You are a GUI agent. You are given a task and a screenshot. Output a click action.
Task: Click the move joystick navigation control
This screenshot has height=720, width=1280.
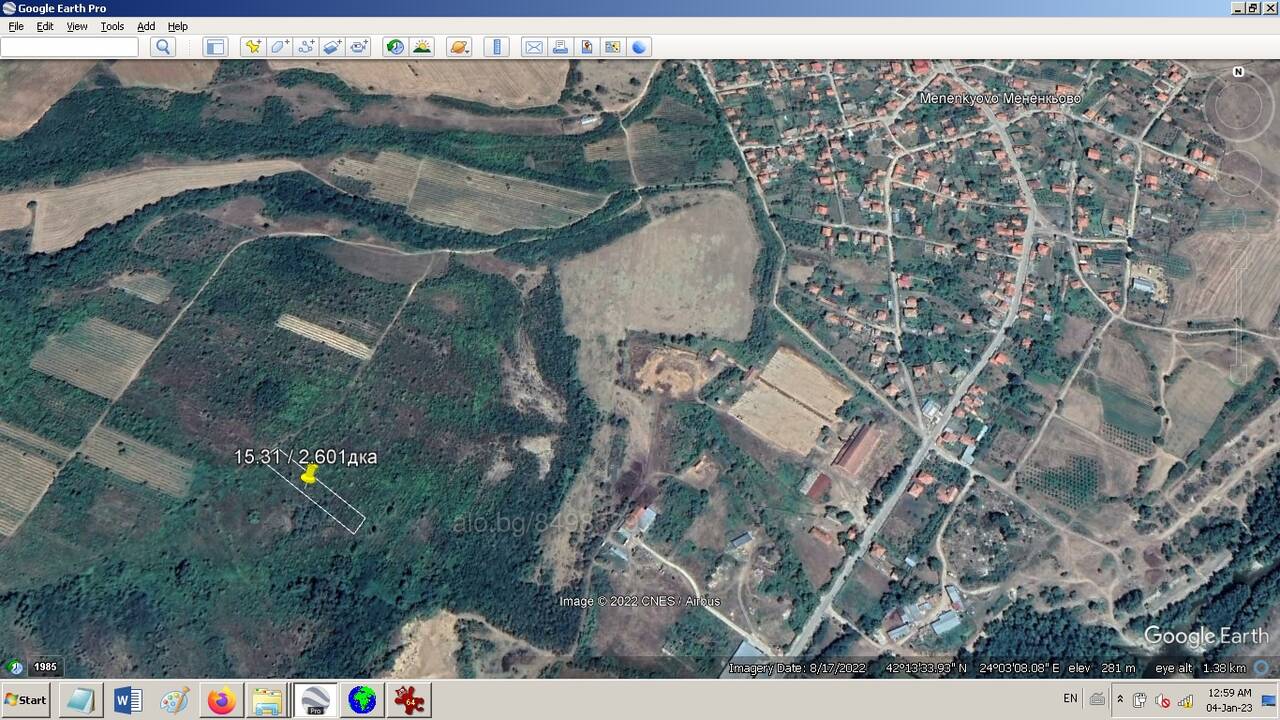(1240, 173)
